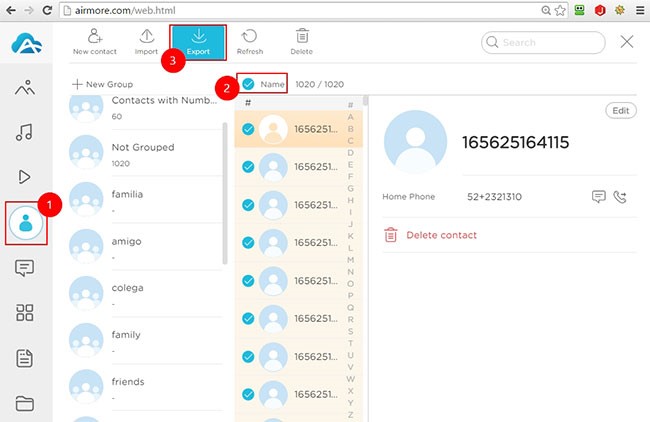
Task: Open the Apps grid section in sidebar
Action: click(x=25, y=313)
